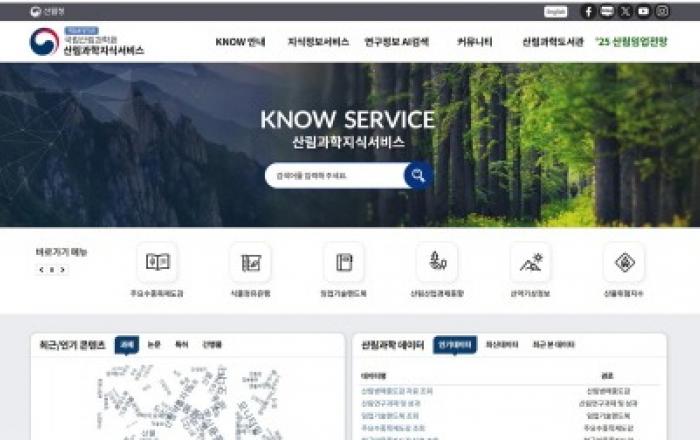Open the mountain and sun weather icon

530,262
